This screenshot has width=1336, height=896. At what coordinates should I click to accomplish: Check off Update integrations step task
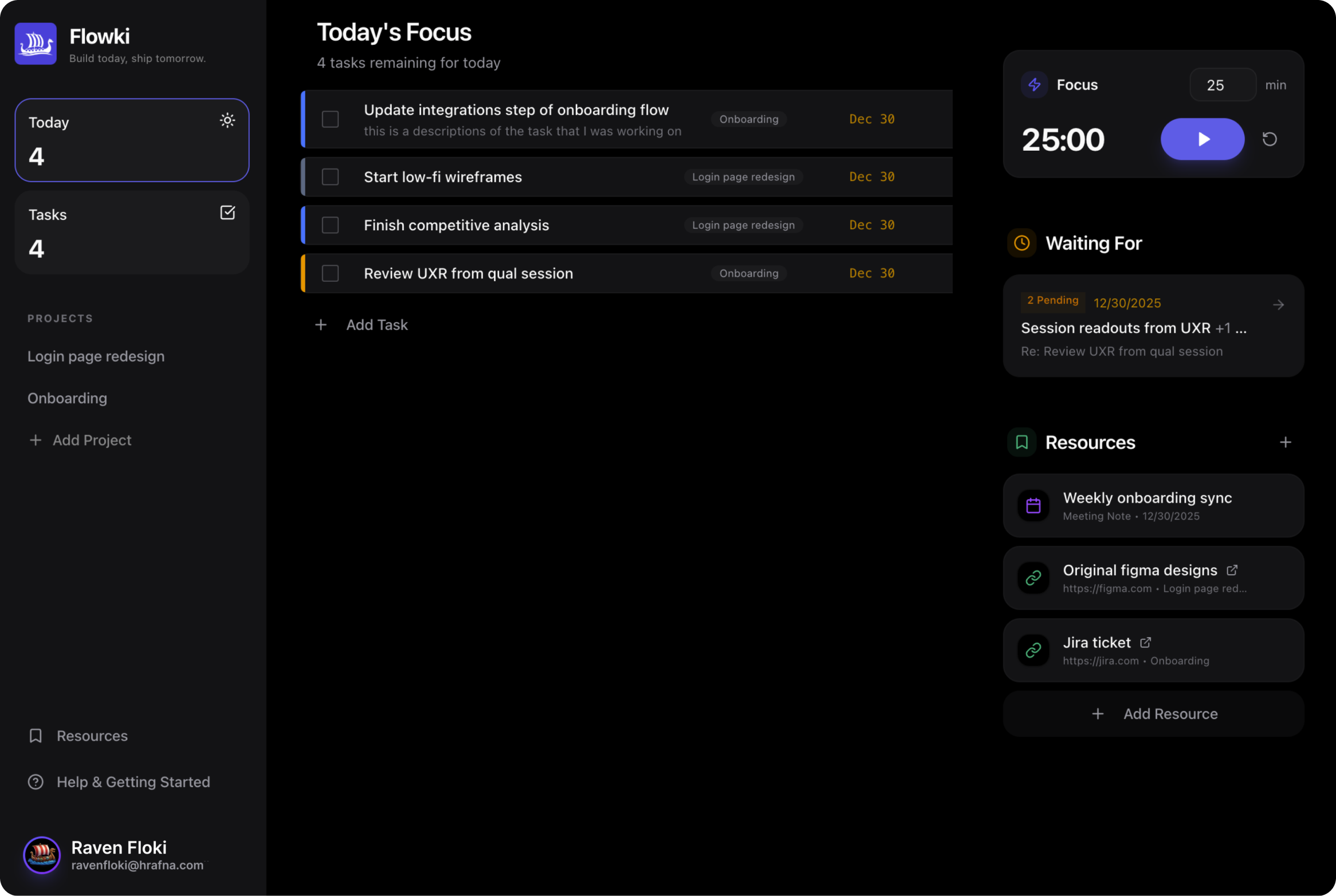(x=330, y=119)
